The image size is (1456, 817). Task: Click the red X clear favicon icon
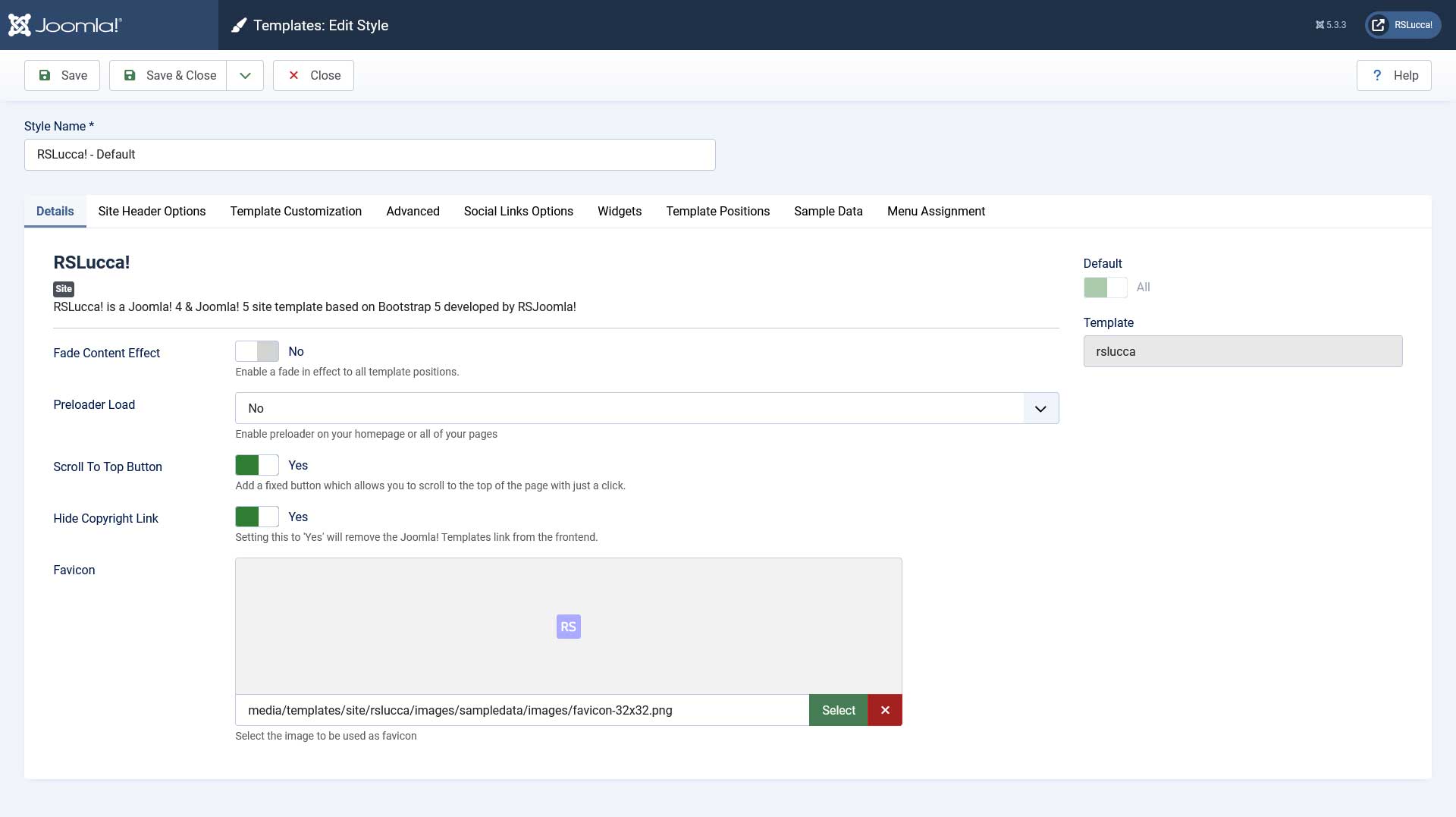click(x=885, y=710)
